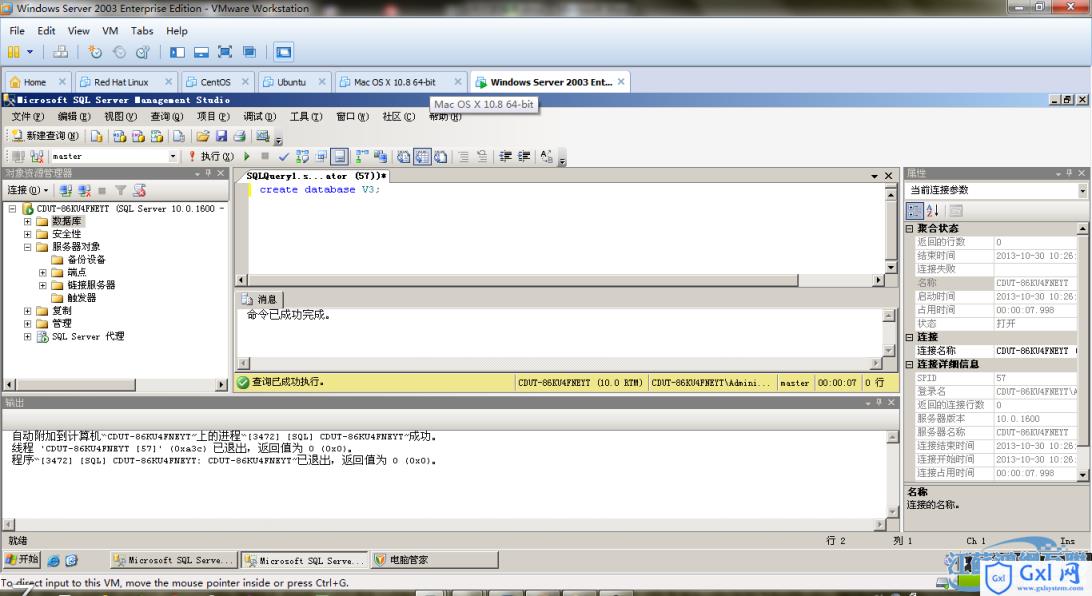Open the VMware VM menu

pos(109,31)
